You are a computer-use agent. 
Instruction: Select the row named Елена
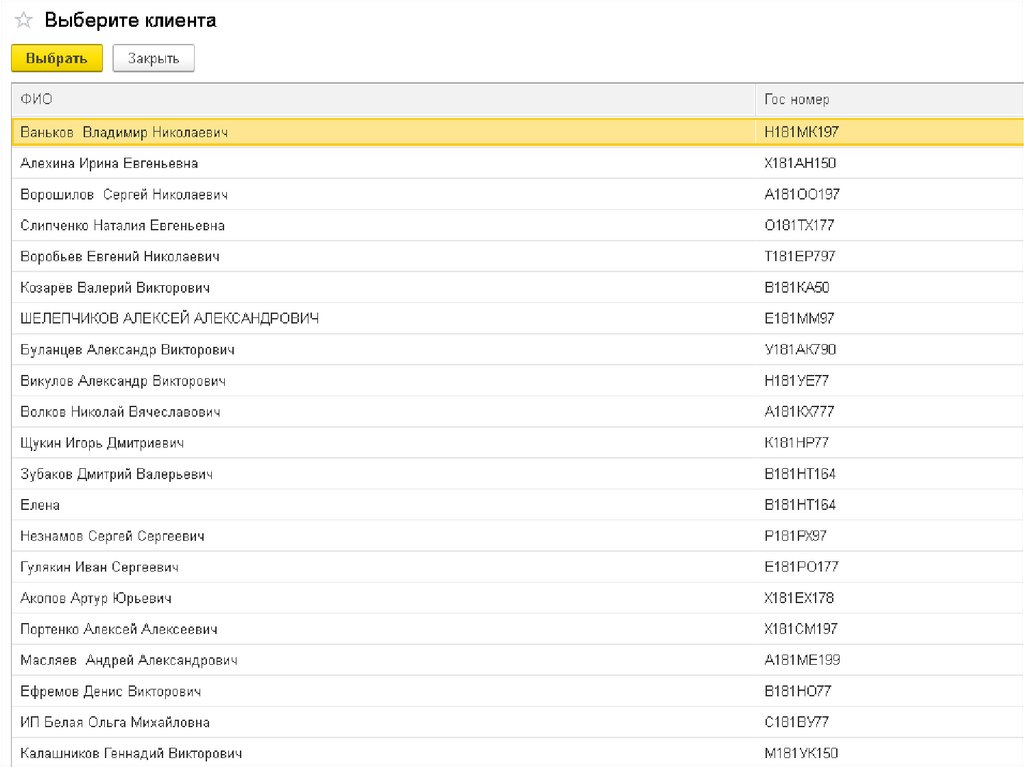point(40,505)
